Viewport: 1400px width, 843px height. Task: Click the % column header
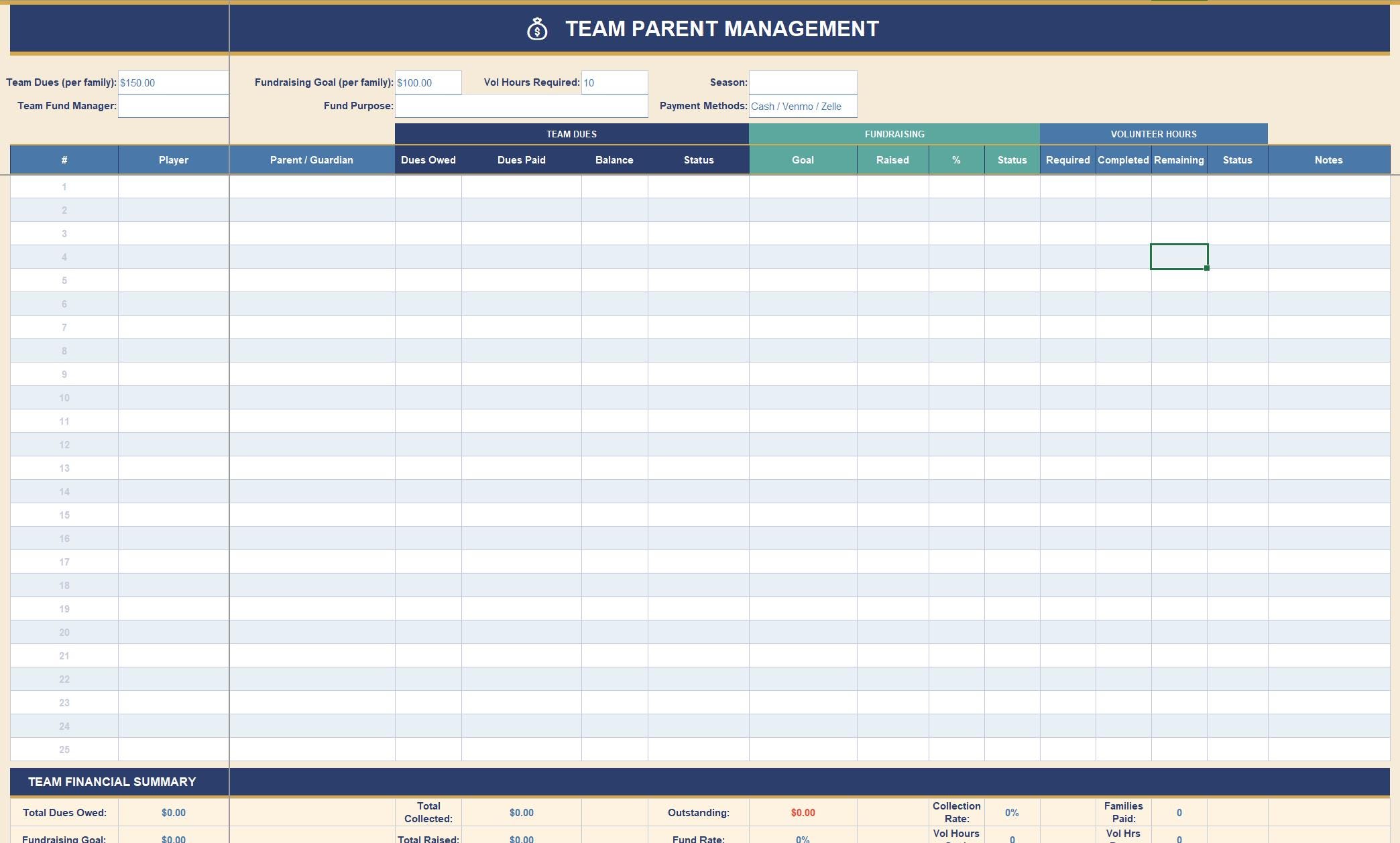957,160
